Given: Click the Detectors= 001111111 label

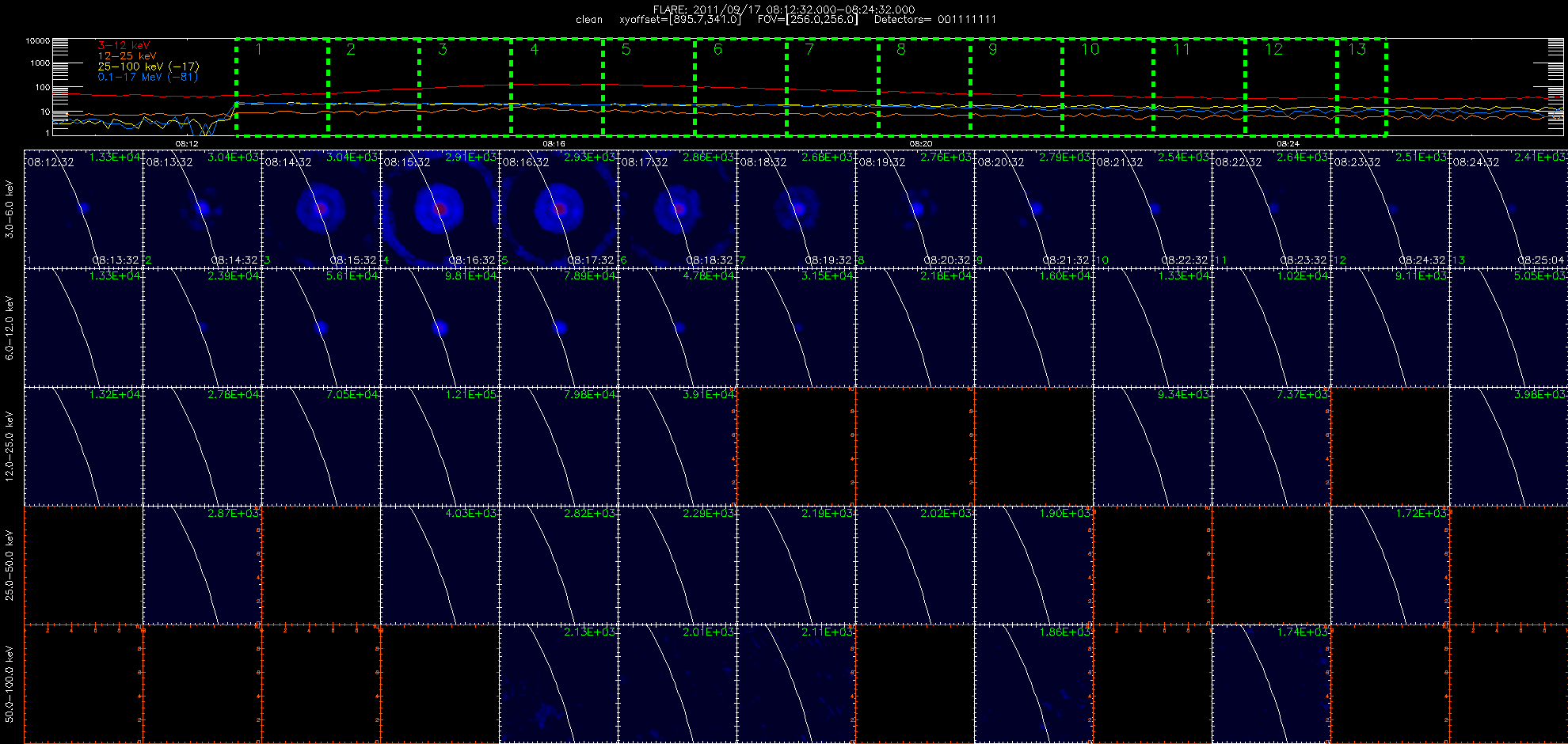Looking at the screenshot, I should coord(934,20).
